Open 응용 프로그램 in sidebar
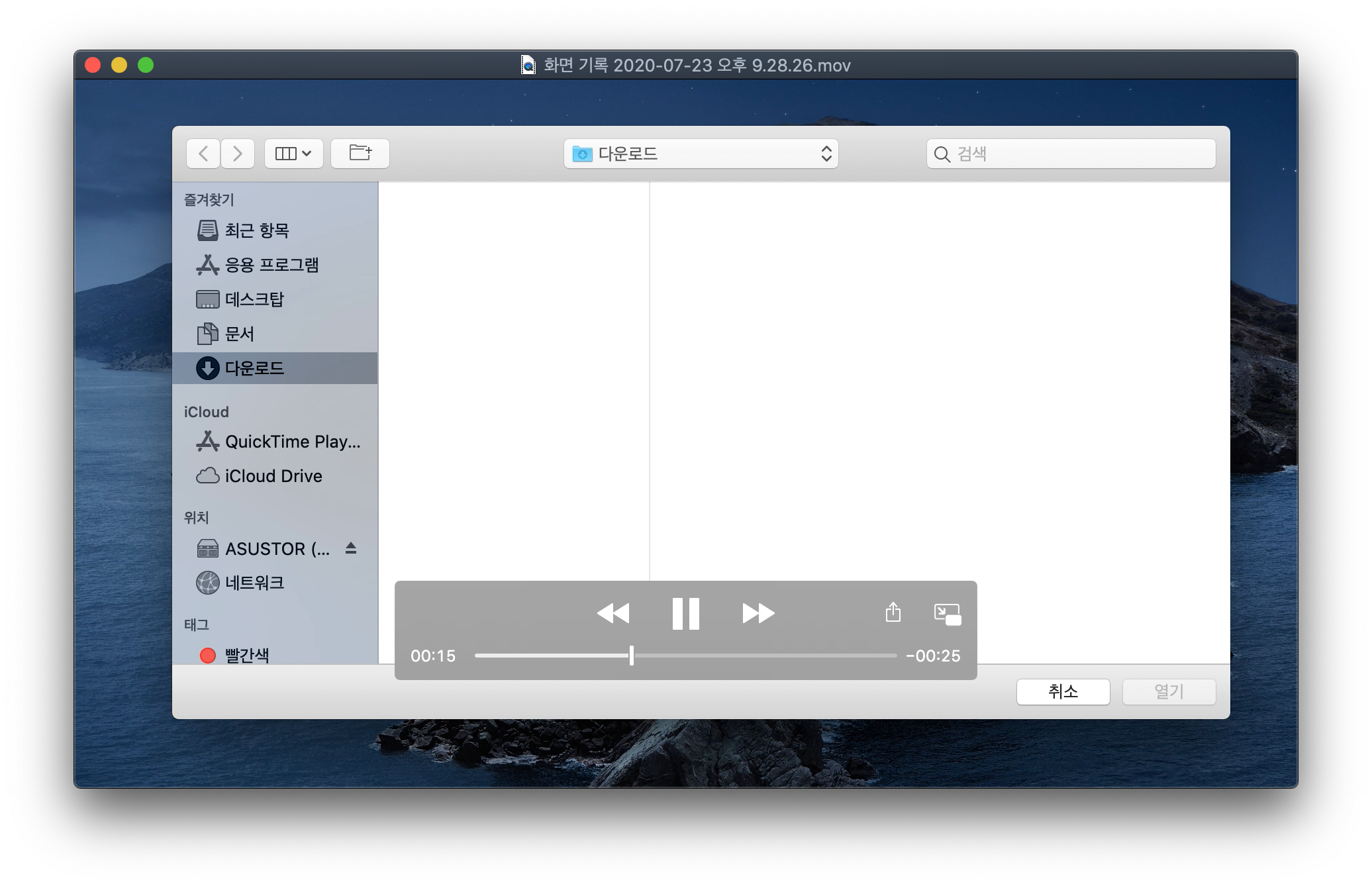Screen dimensions: 1372x886 click(271, 265)
